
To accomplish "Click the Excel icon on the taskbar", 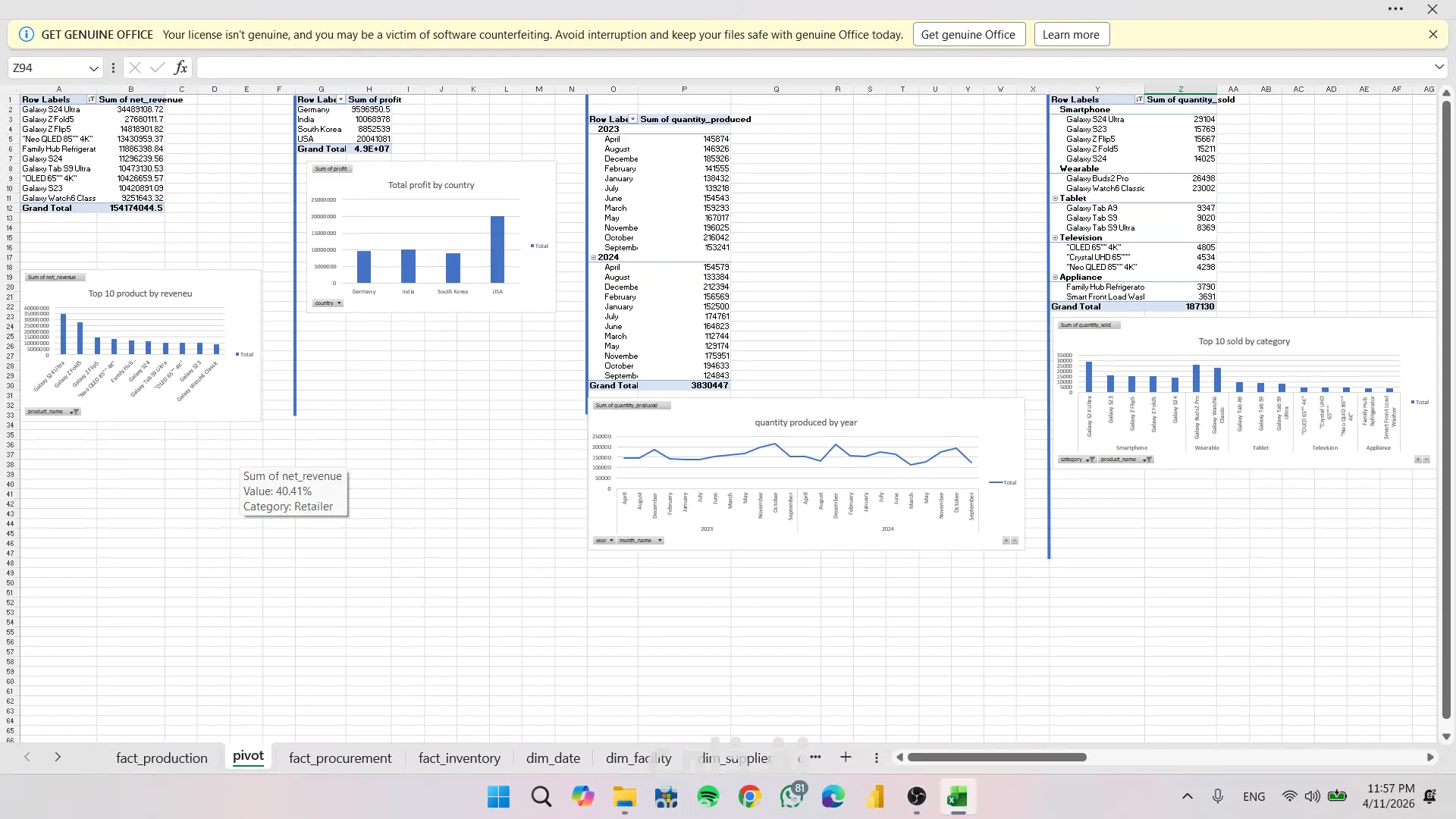I will (958, 797).
